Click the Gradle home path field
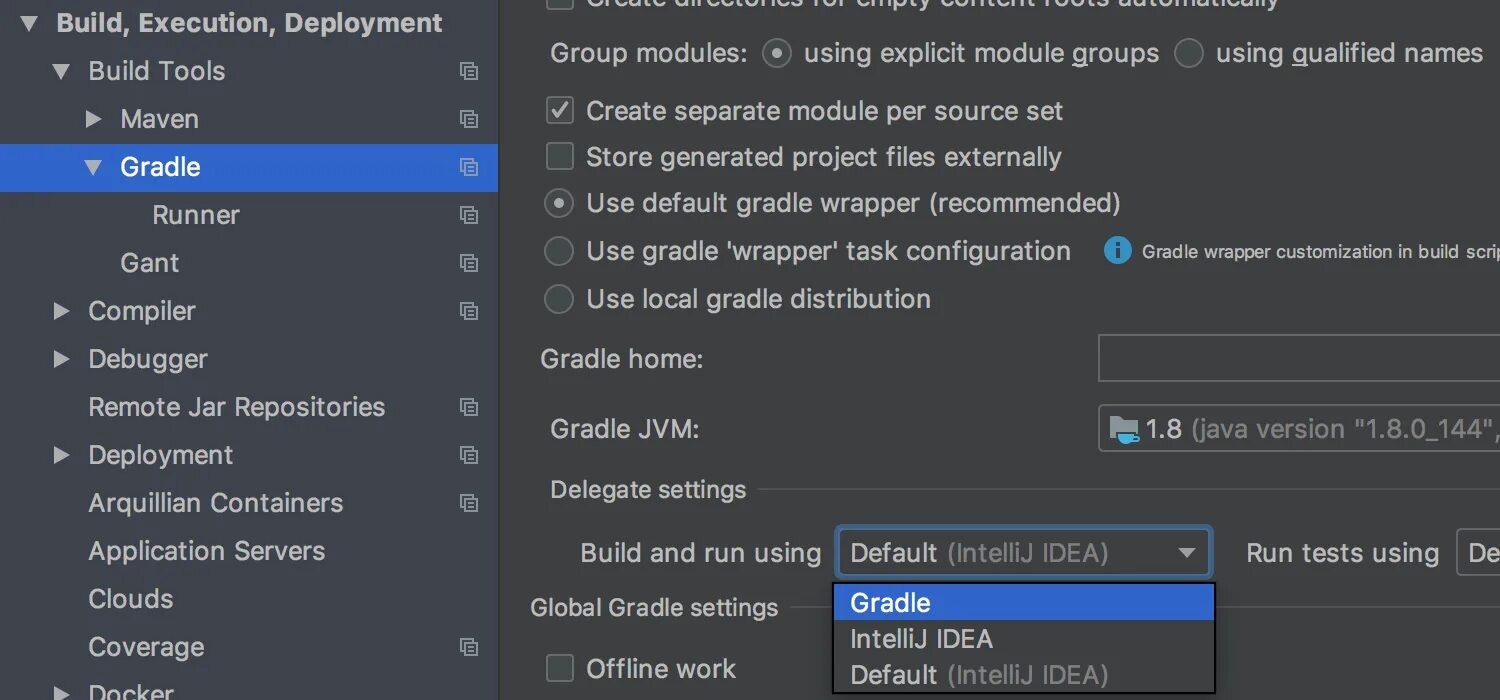This screenshot has width=1500, height=700. click(x=1298, y=359)
